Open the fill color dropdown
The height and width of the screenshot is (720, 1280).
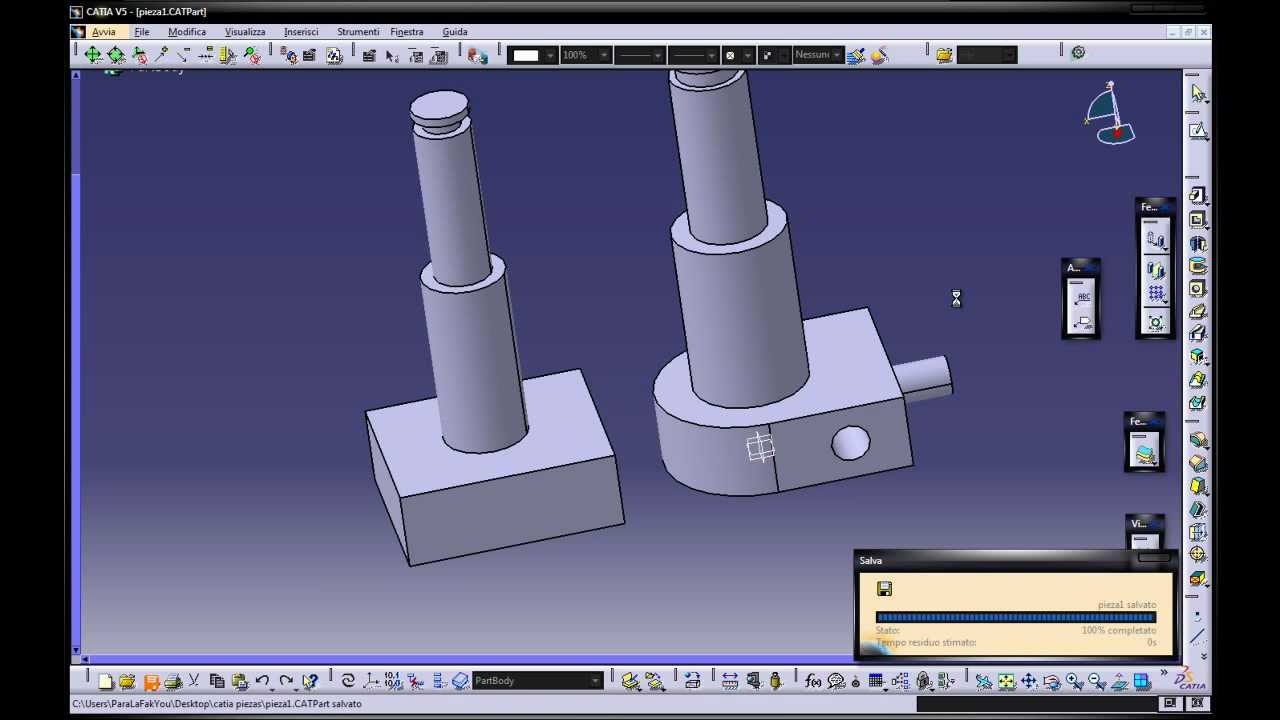click(x=550, y=55)
